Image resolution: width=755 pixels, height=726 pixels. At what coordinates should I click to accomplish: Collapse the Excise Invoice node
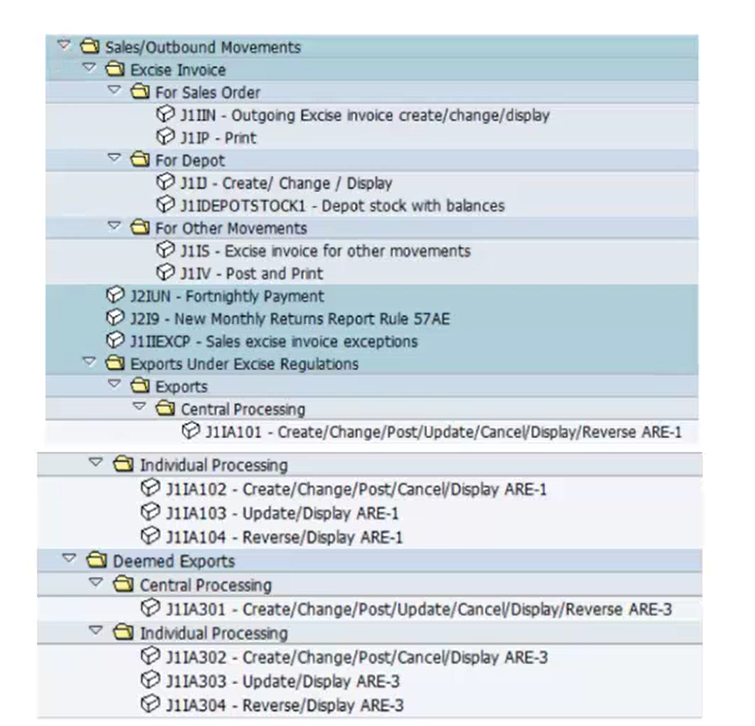(x=89, y=67)
